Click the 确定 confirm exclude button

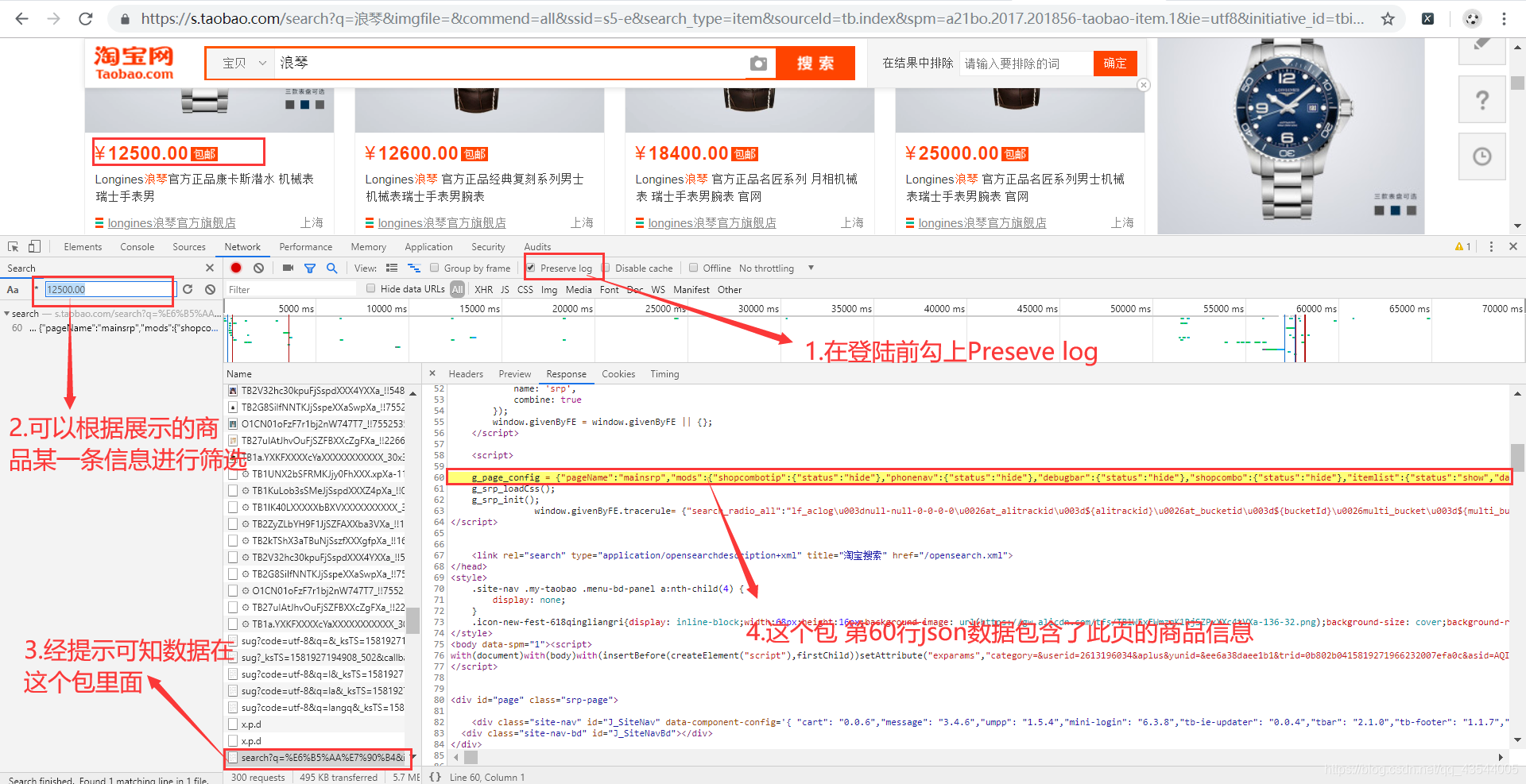coord(1115,64)
